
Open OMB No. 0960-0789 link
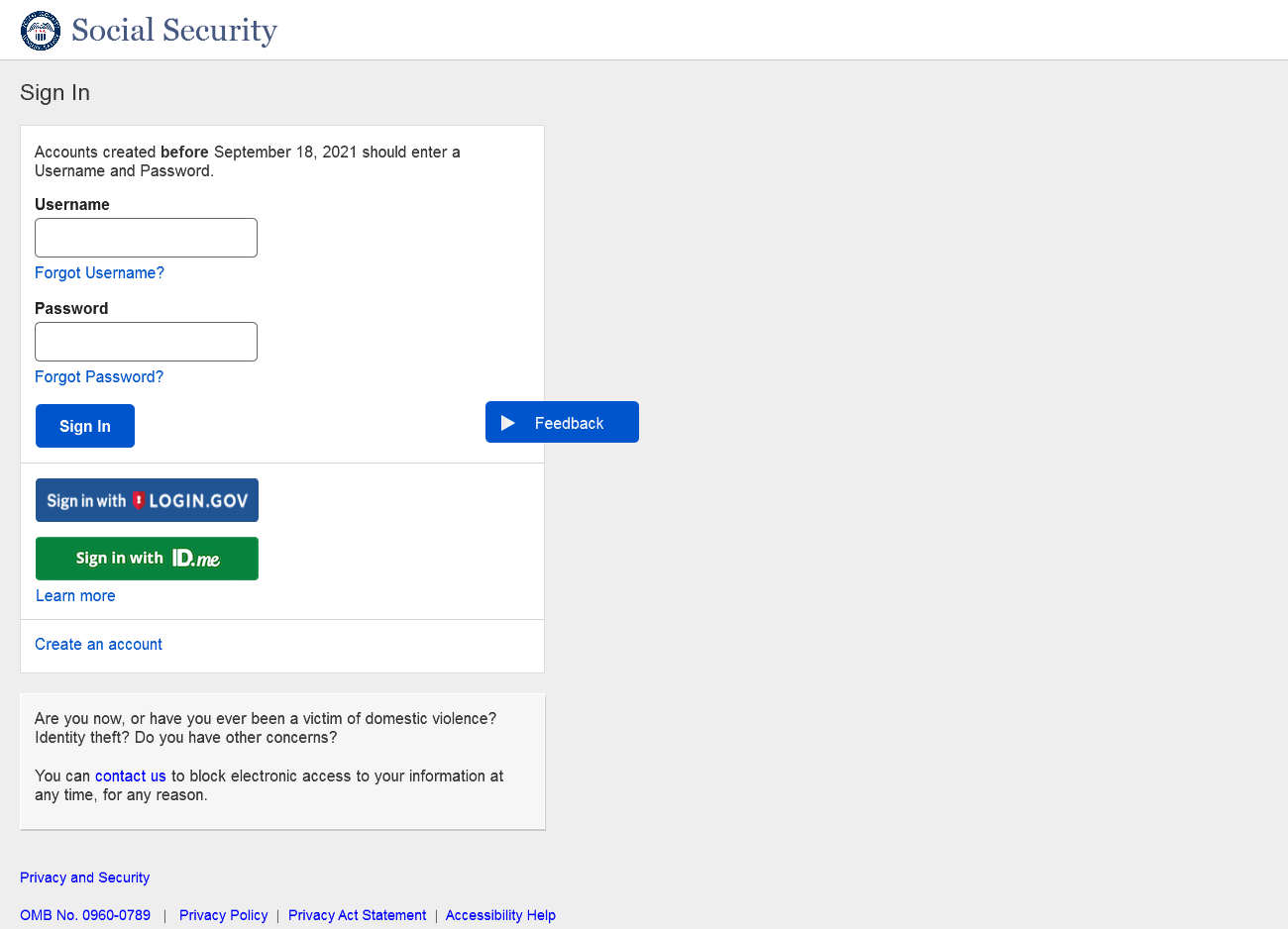click(x=85, y=915)
